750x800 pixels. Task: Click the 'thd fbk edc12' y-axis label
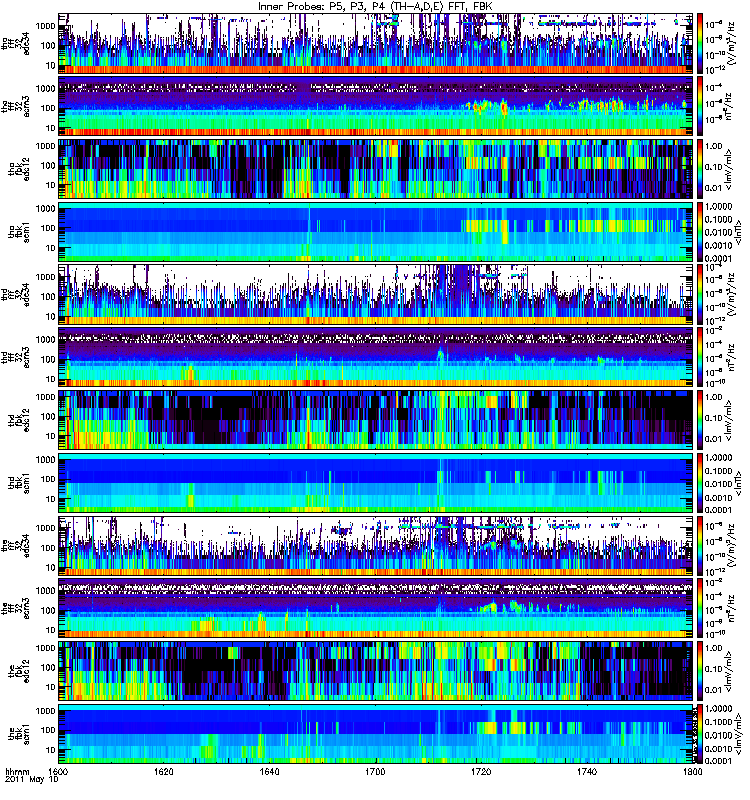[x=19, y=420]
